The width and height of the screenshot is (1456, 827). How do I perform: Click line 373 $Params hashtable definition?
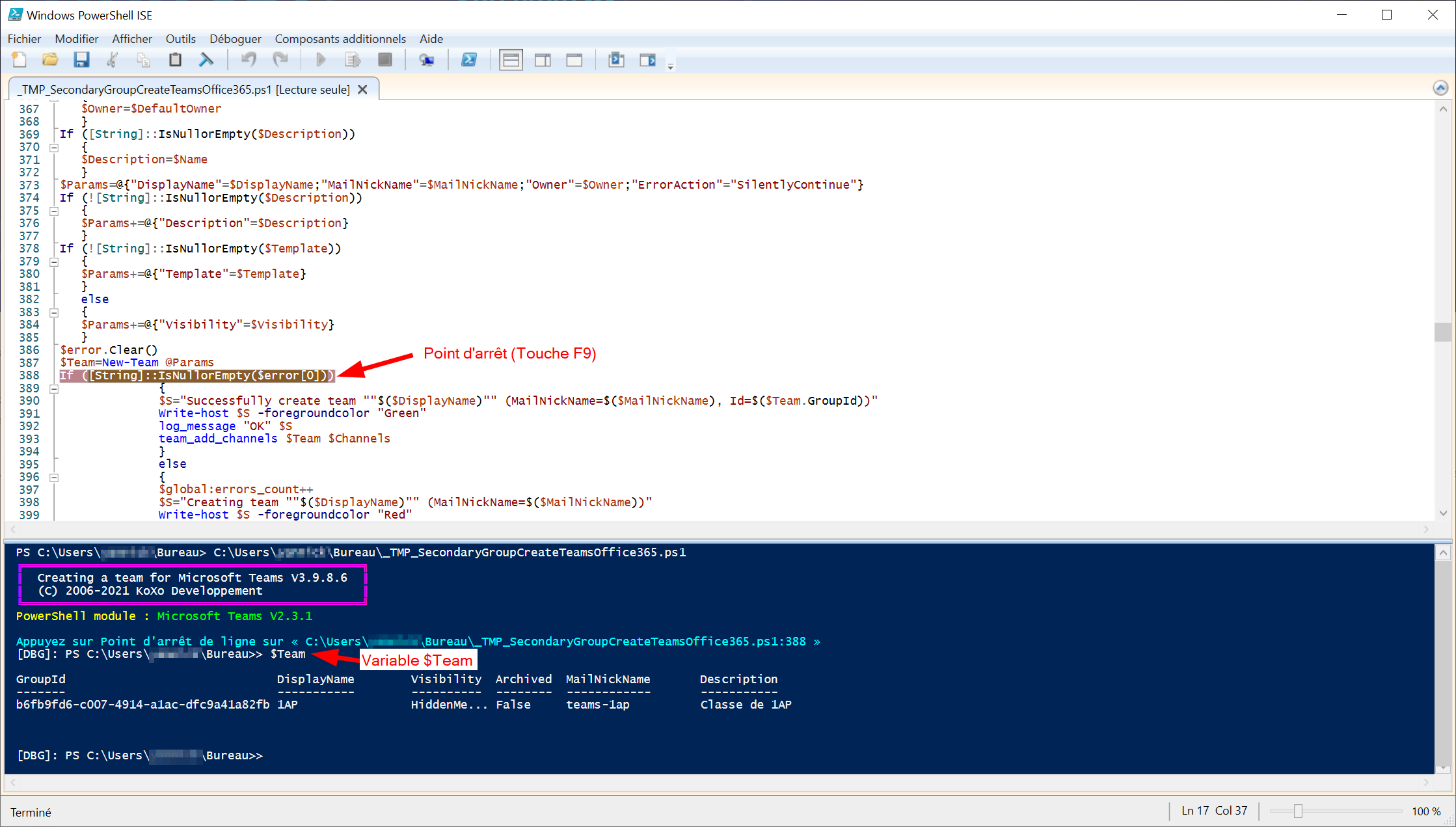tap(461, 185)
